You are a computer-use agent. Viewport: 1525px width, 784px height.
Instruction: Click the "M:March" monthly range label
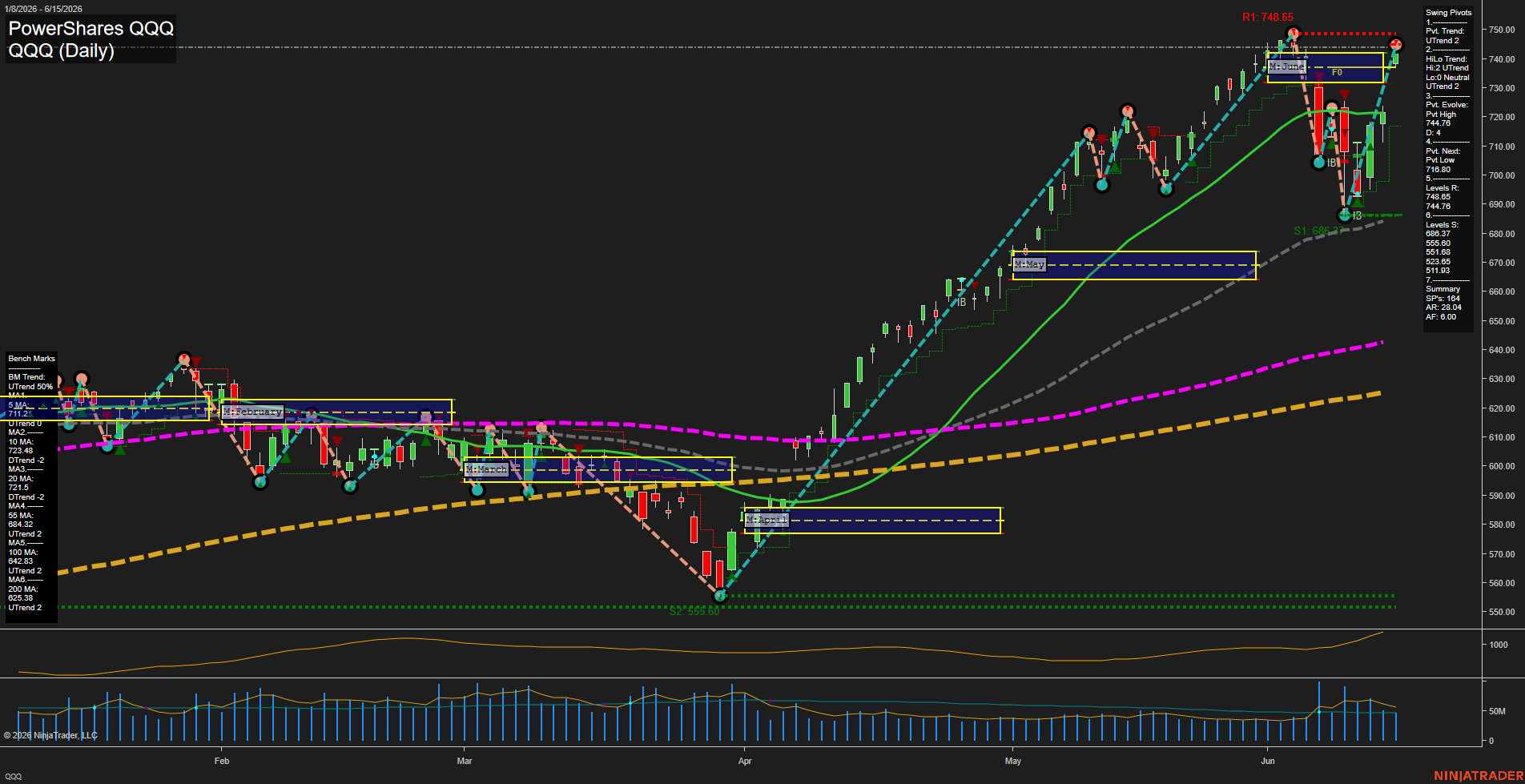pos(487,469)
